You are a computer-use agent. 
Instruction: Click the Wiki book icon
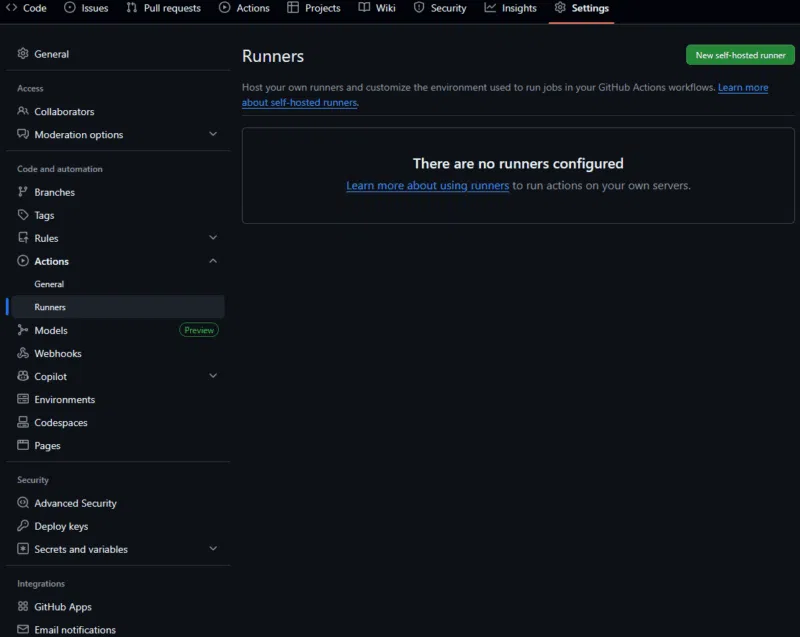[364, 8]
